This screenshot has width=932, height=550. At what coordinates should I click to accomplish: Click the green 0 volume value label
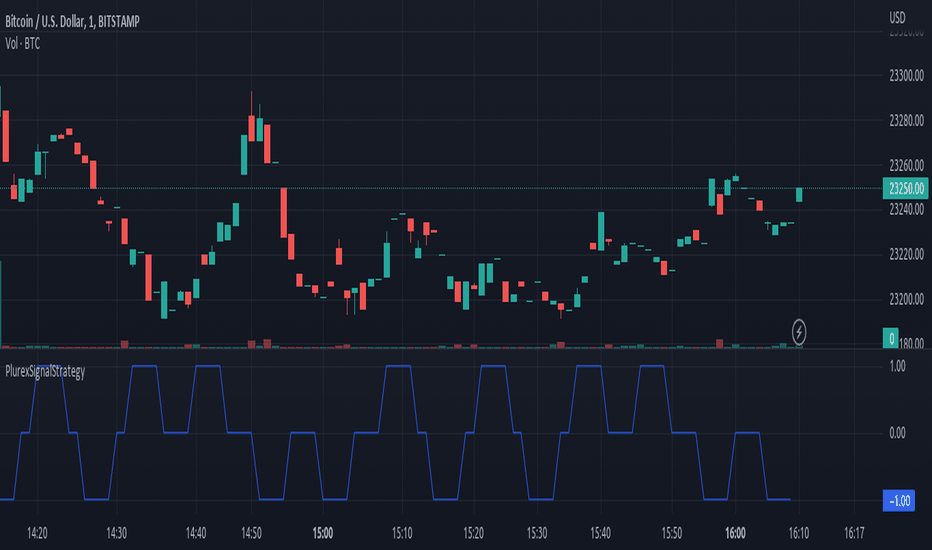click(890, 338)
